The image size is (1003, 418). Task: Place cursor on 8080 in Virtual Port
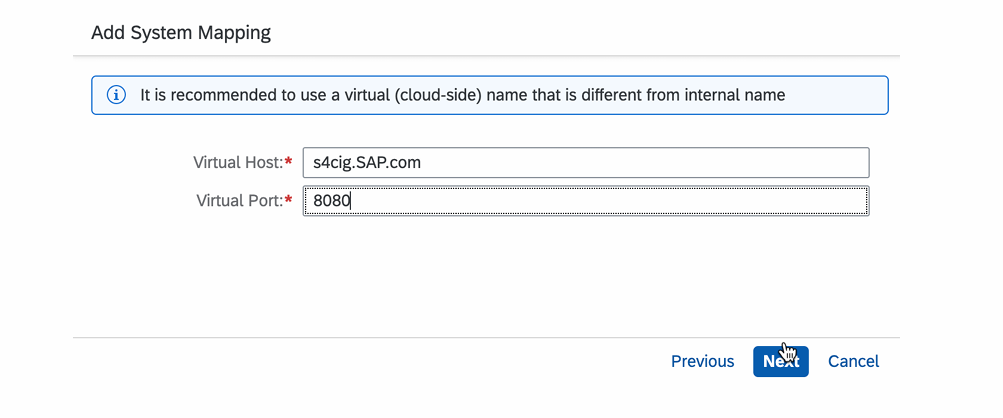pyautogui.click(x=331, y=201)
